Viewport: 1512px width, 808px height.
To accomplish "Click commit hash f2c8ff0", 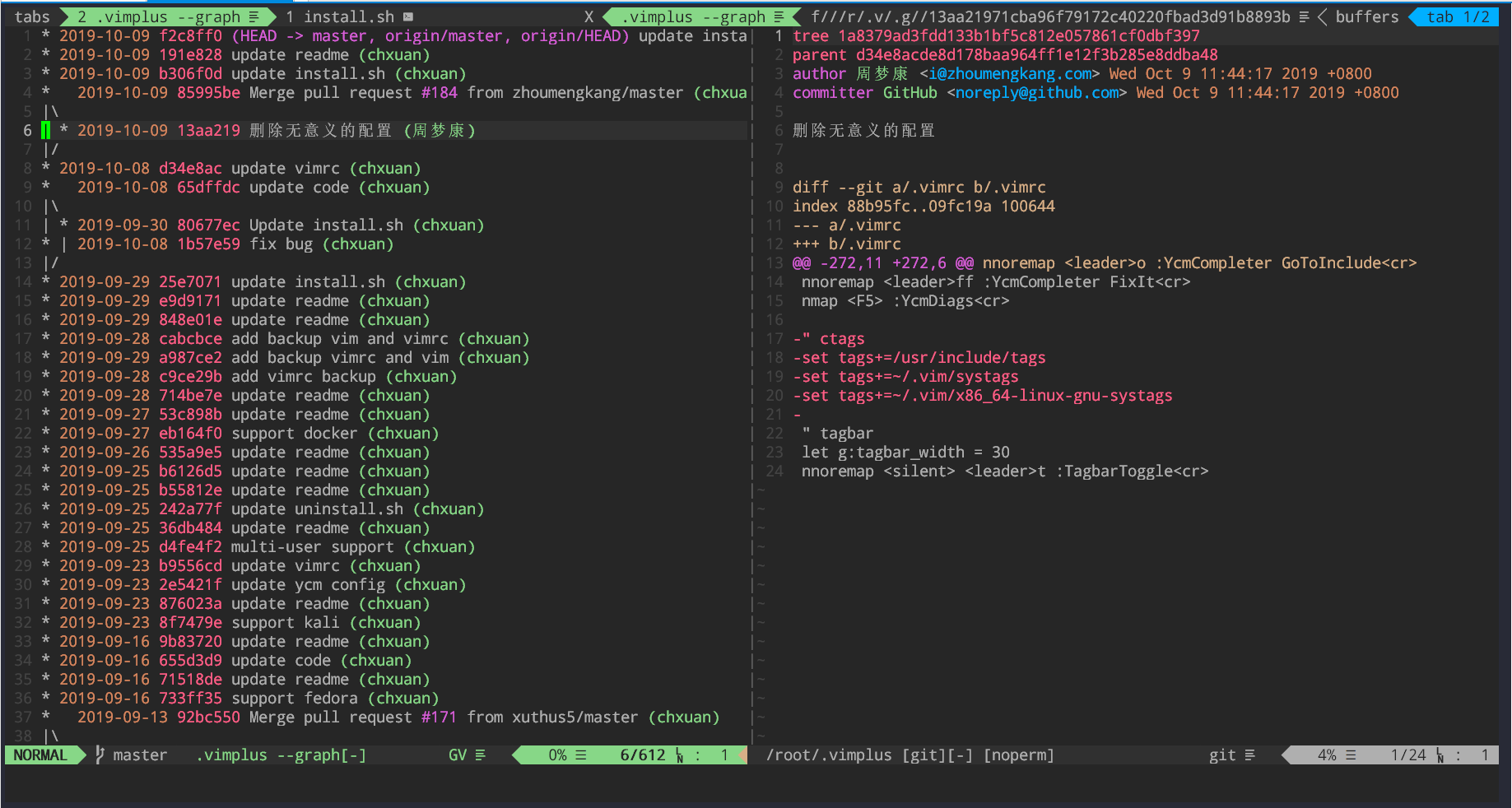I will [190, 36].
